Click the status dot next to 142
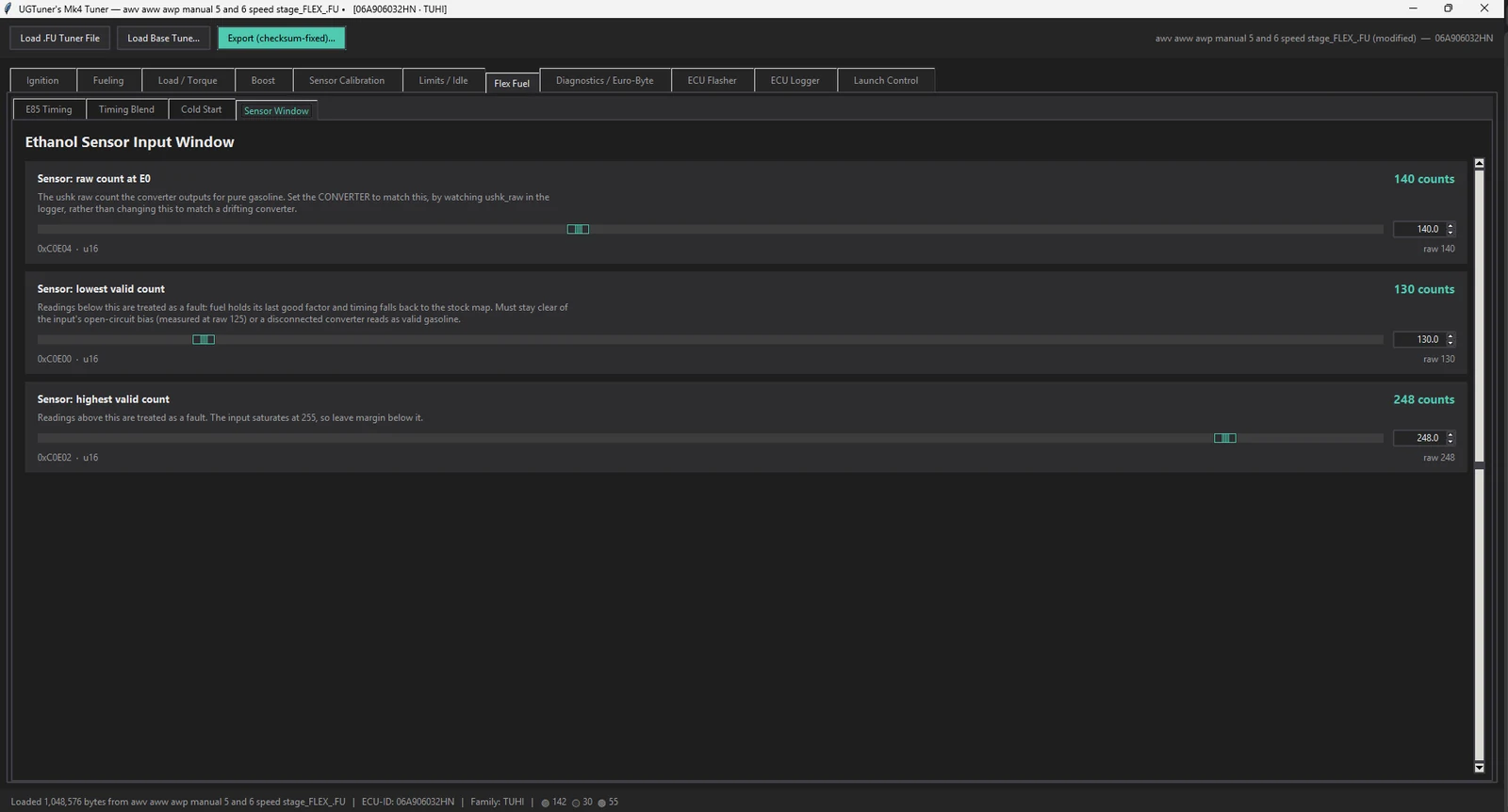This screenshot has height=812, width=1508. (x=545, y=803)
